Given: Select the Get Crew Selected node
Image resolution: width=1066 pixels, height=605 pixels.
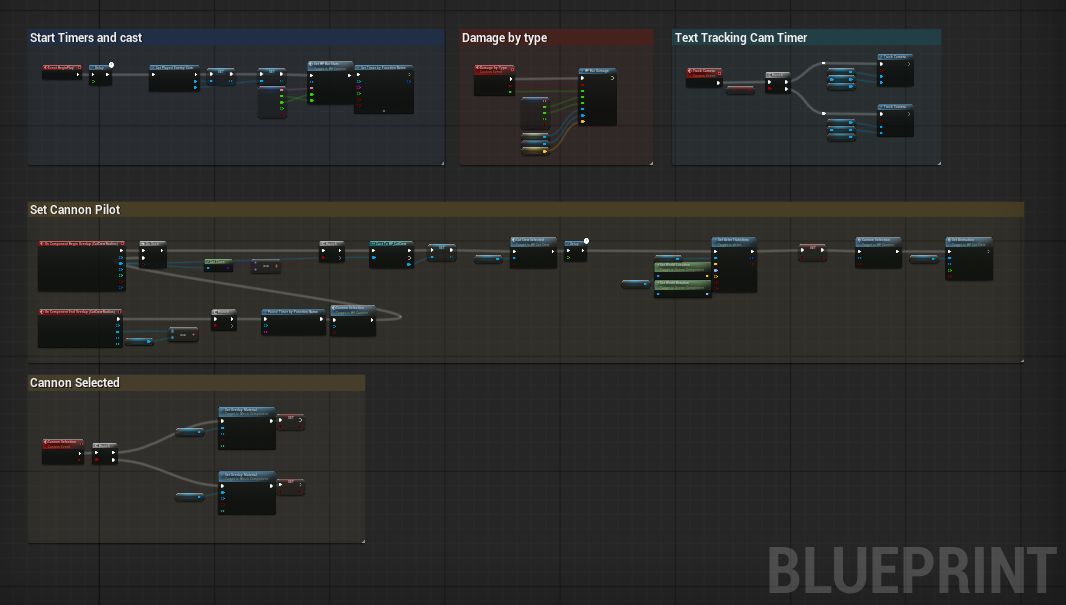Looking at the screenshot, I should 534,252.
